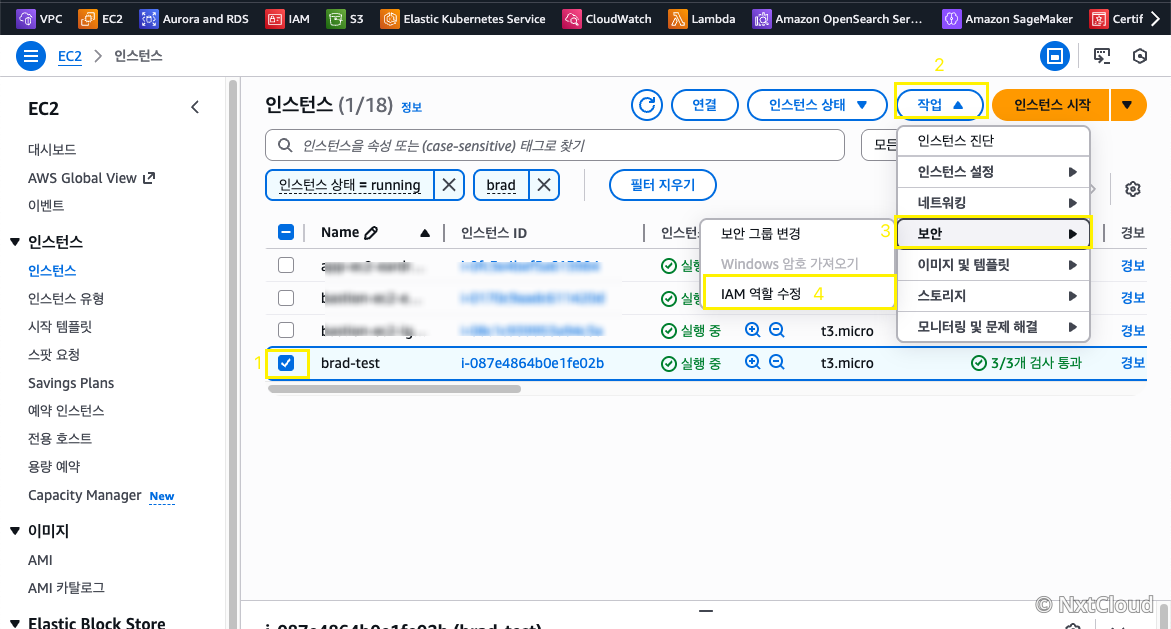The width and height of the screenshot is (1171, 629).
Task: Toggle the select-all instances checkbox
Action: [x=286, y=232]
